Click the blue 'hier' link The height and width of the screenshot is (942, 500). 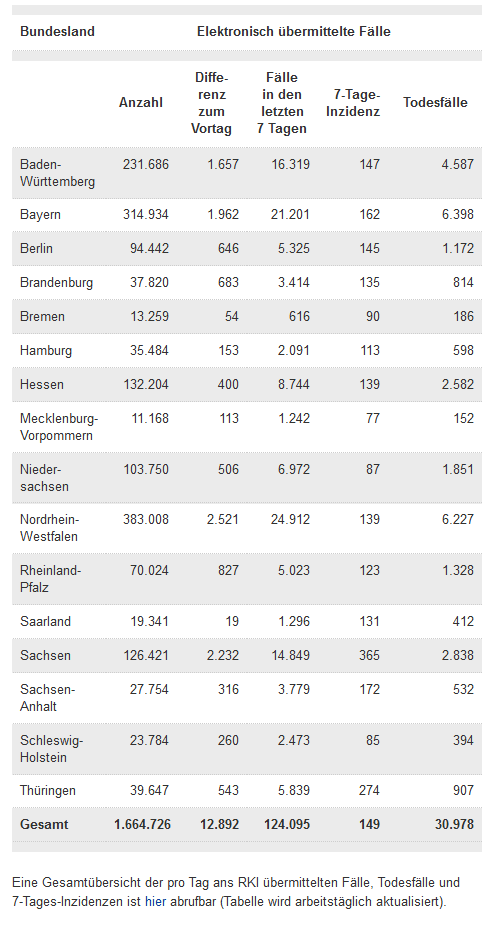tap(155, 901)
